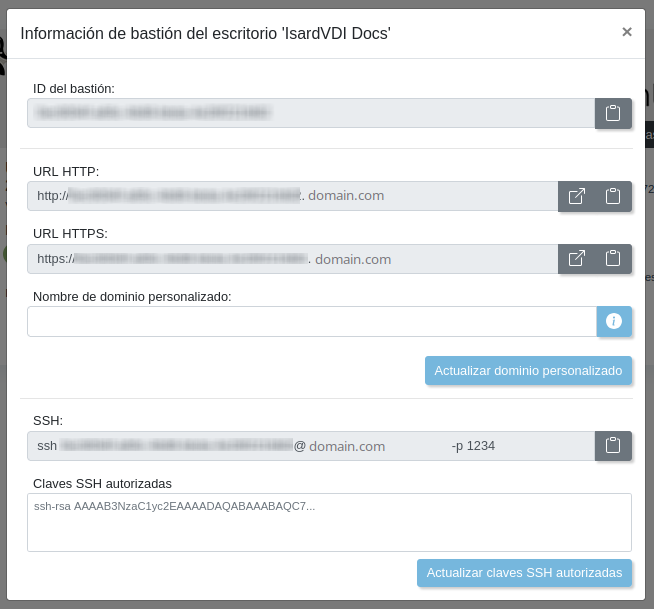Image resolution: width=654 pixels, height=609 pixels.
Task: Open the HTTPS URL in new tab
Action: 577,259
